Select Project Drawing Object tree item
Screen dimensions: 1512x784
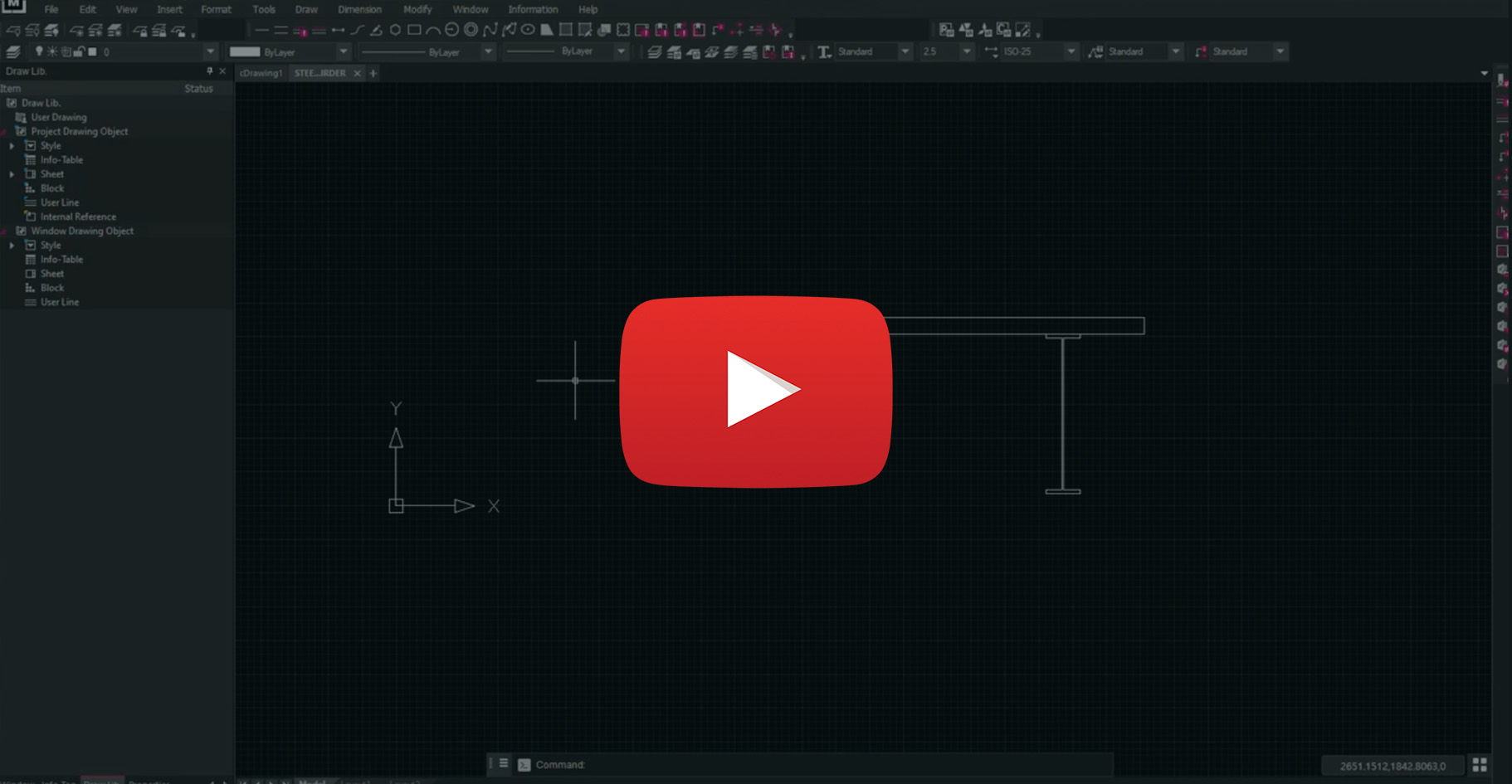[79, 131]
